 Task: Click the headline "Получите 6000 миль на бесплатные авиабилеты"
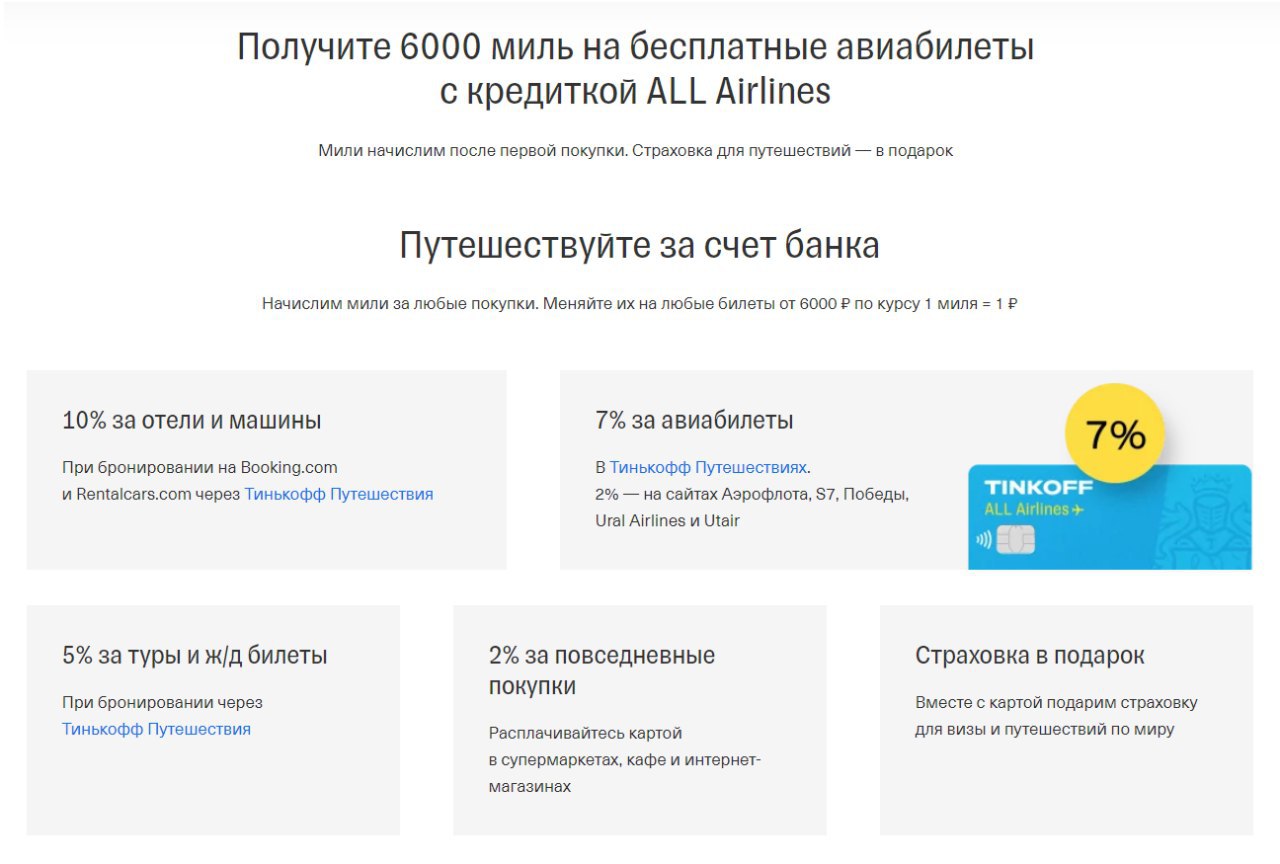(636, 47)
